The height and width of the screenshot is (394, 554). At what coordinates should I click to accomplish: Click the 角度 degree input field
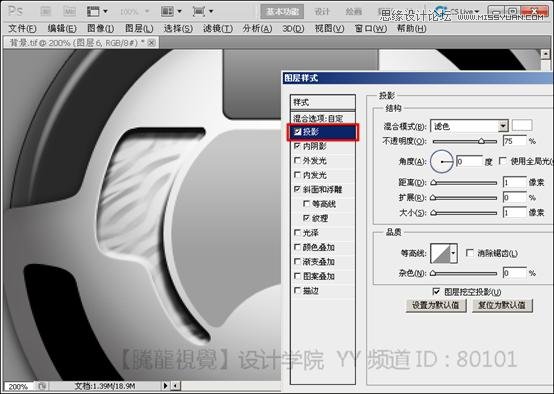coord(469,161)
